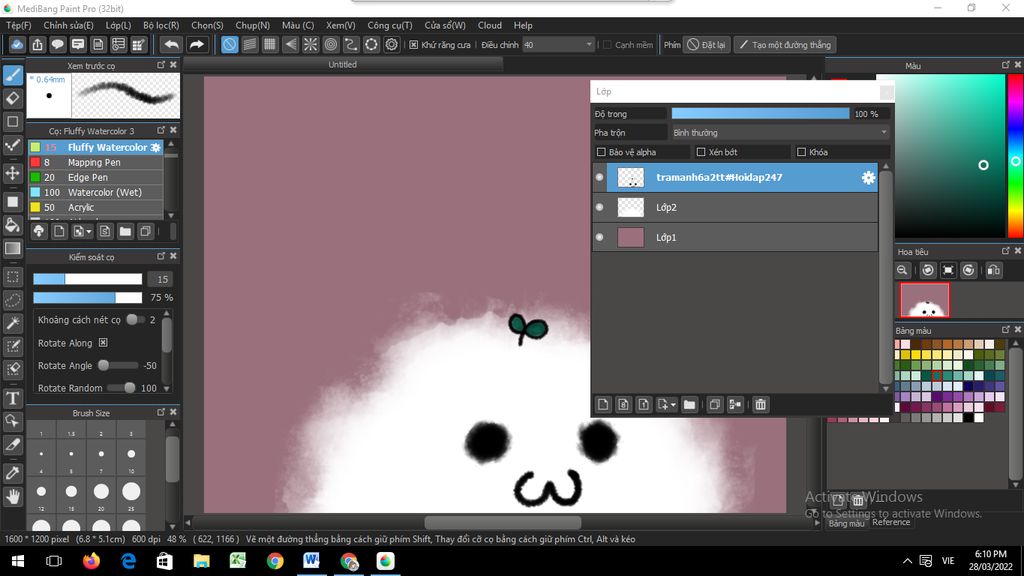Select the Rectangular selection tool

(x=13, y=277)
